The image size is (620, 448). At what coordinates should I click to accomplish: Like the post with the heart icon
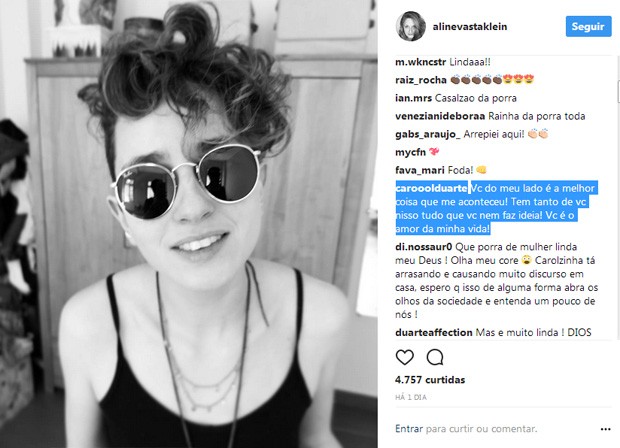pyautogui.click(x=405, y=357)
